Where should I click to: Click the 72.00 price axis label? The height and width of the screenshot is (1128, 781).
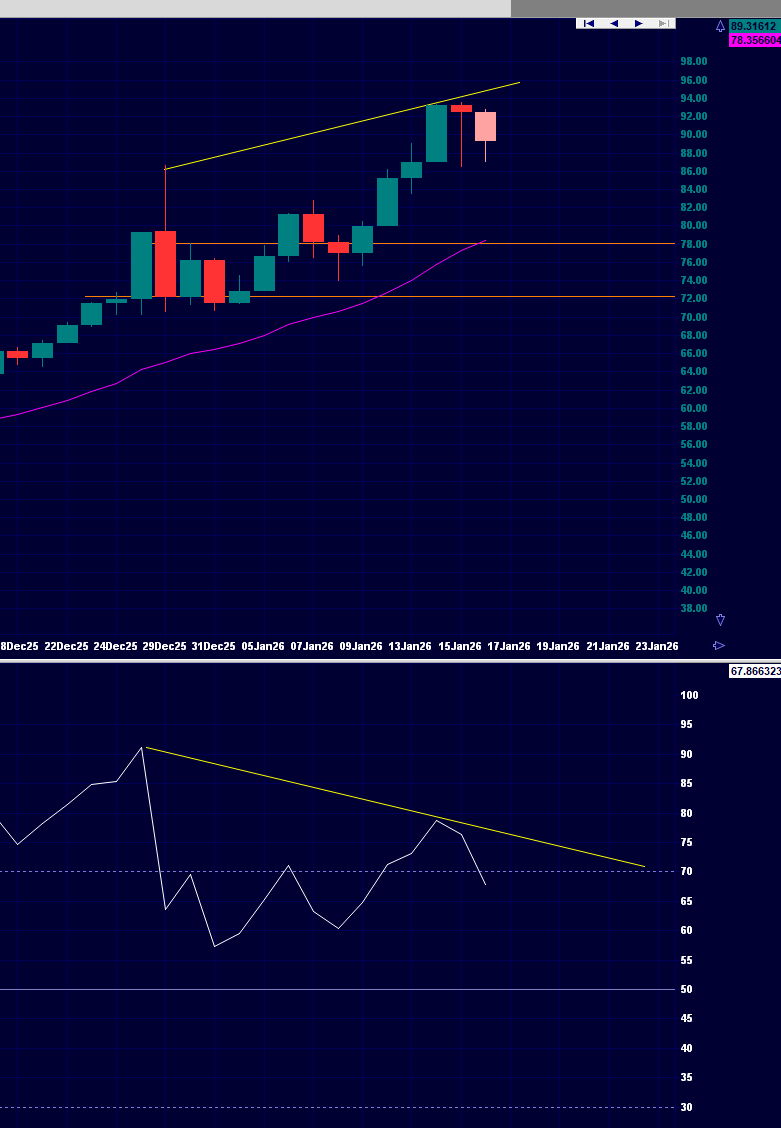coord(694,299)
